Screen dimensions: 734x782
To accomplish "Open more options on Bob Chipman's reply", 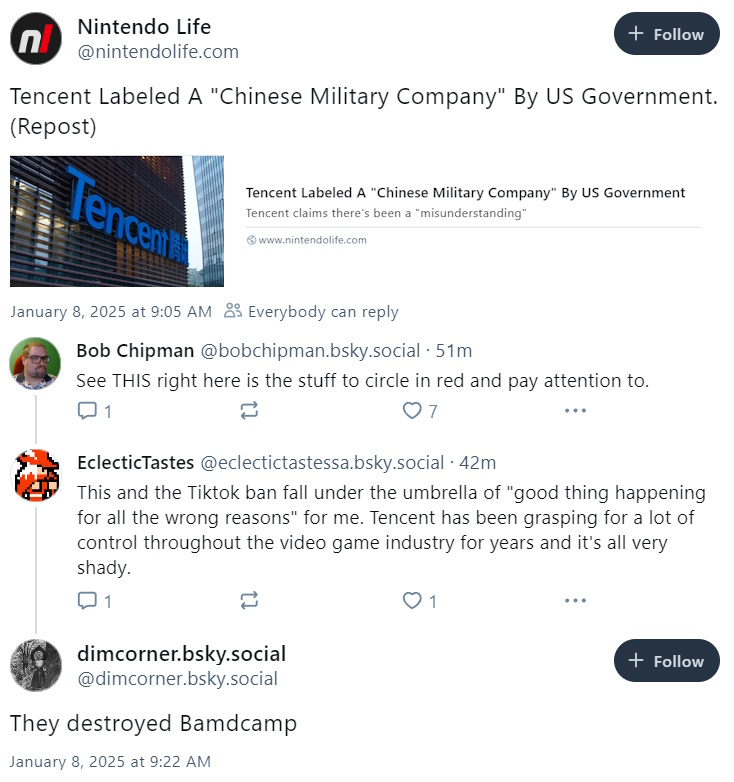I will tap(575, 410).
